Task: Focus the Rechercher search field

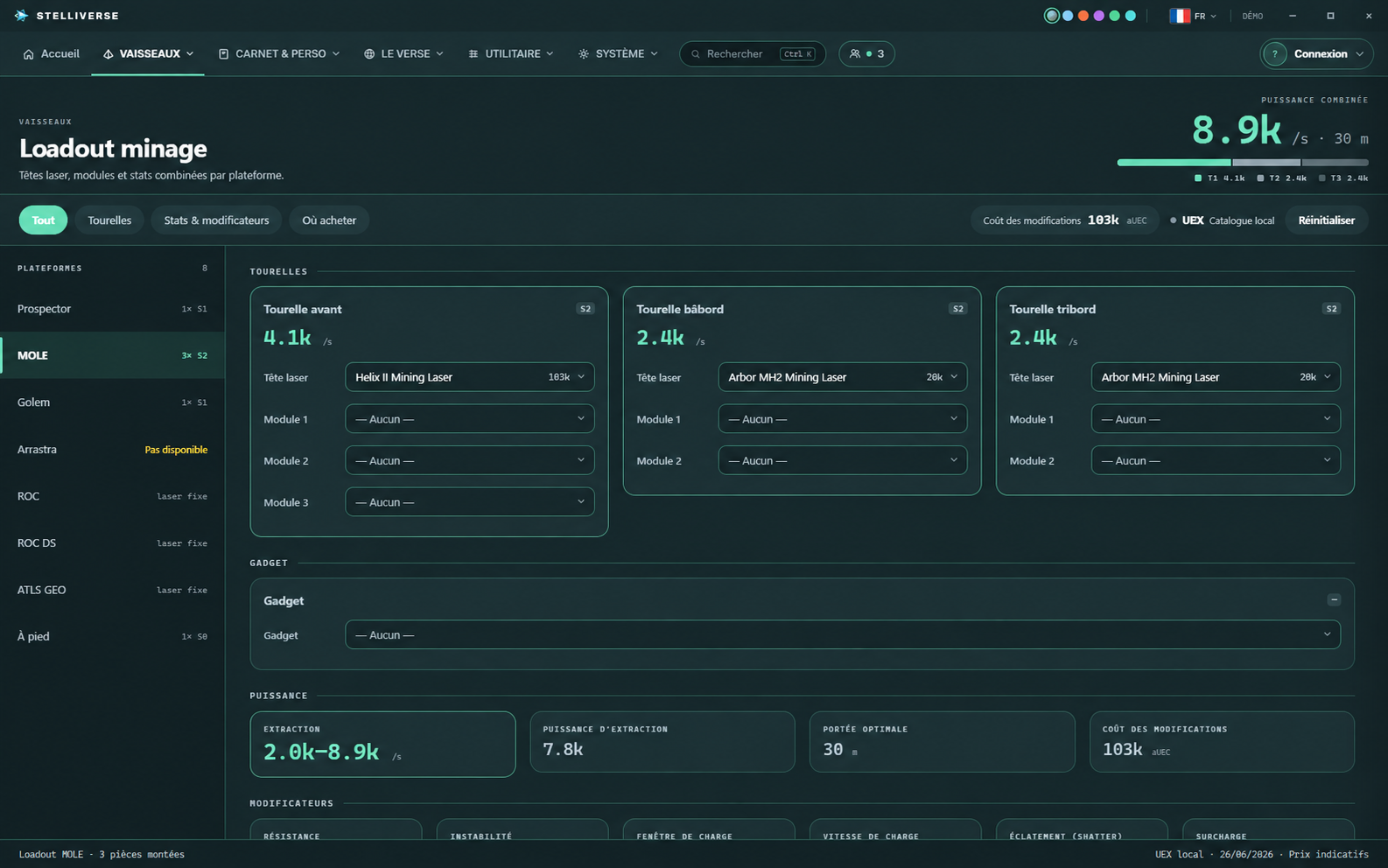Action: (x=753, y=54)
